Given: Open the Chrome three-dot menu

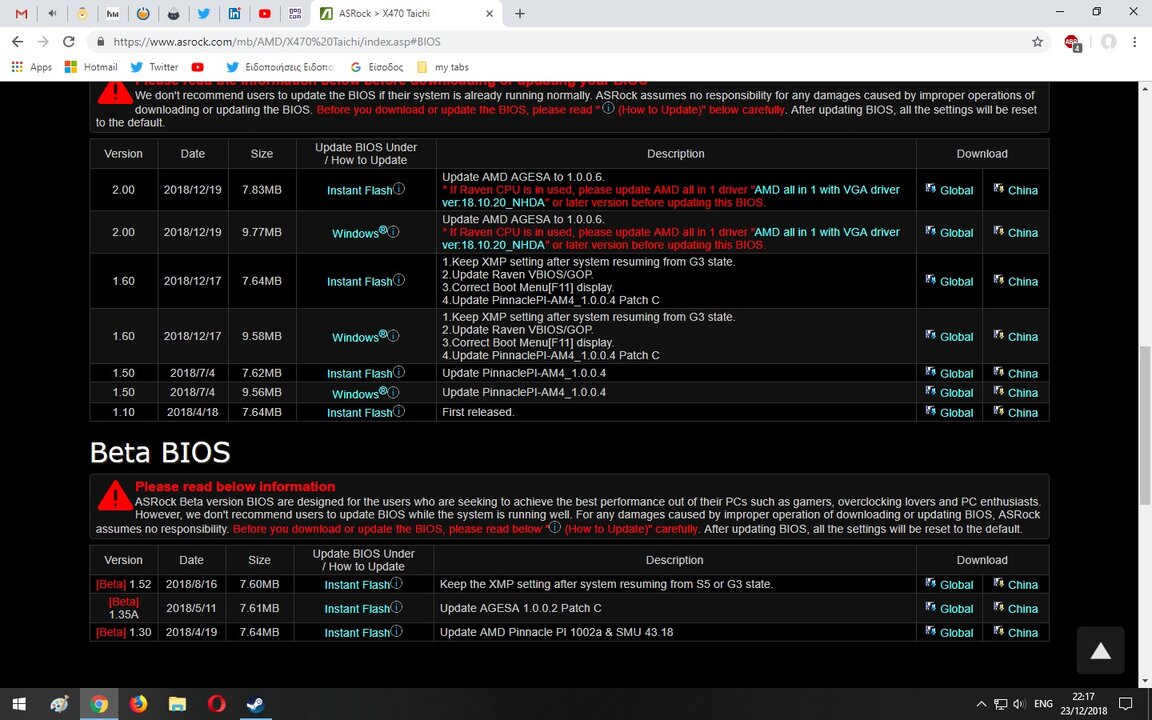Looking at the screenshot, I should 1134,42.
